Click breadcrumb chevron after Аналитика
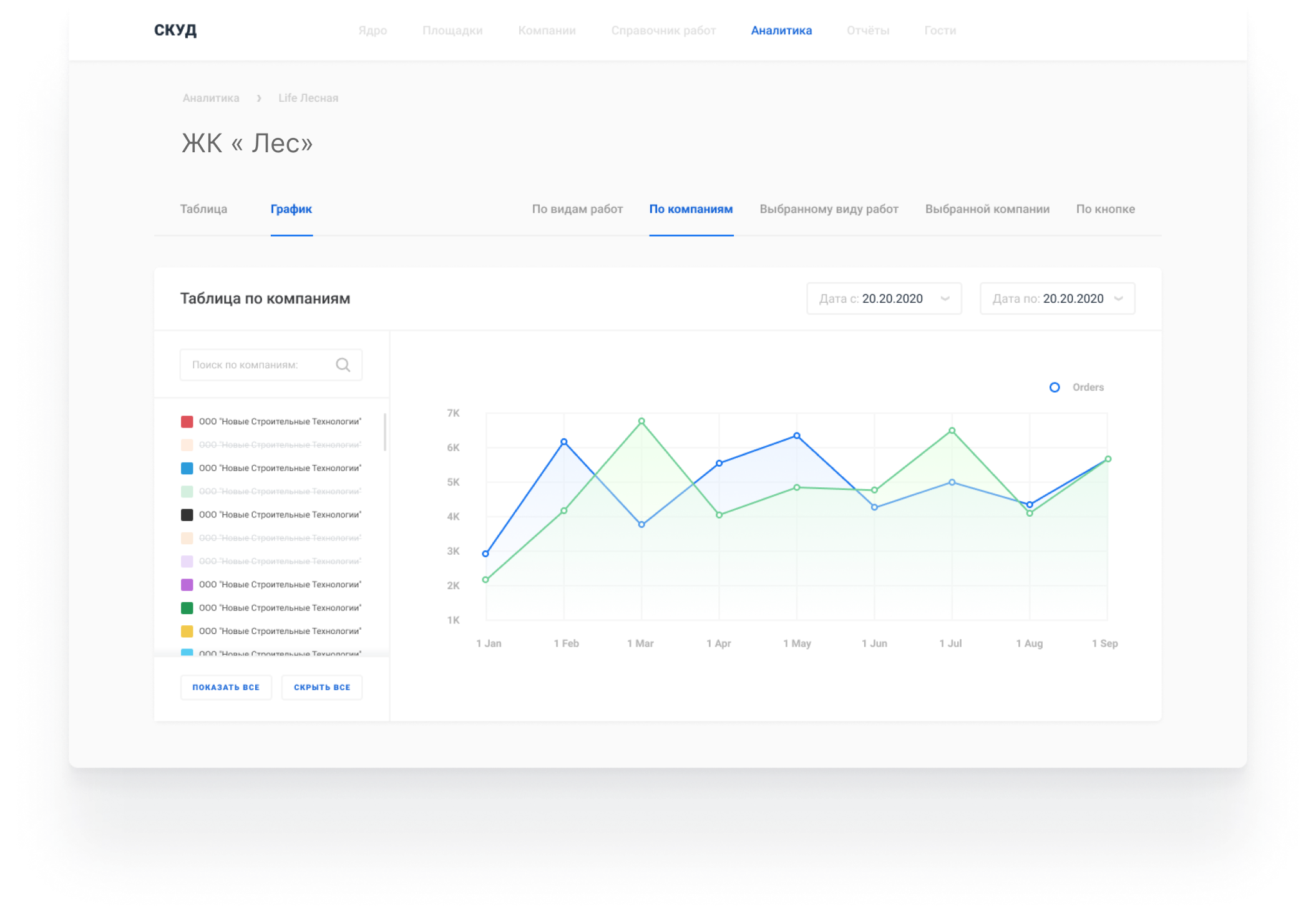The height and width of the screenshot is (923, 1316). [x=259, y=98]
